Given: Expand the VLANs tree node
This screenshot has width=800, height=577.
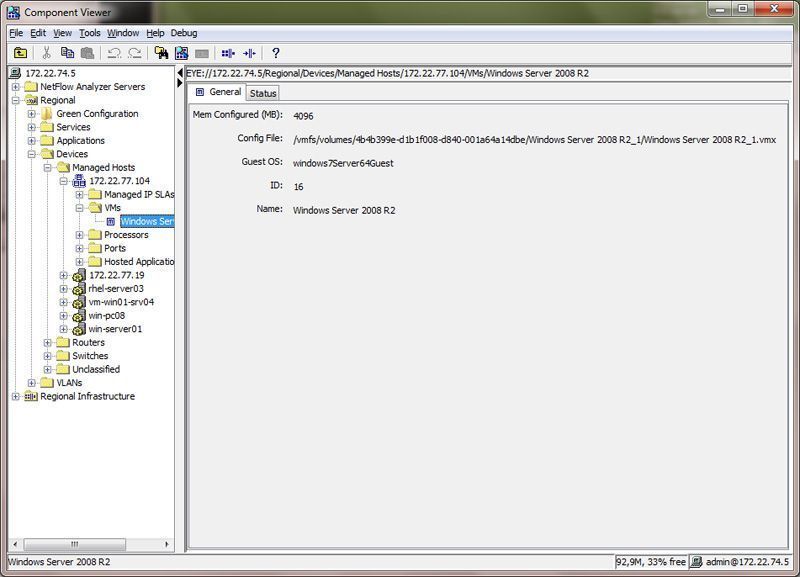Looking at the screenshot, I should click(x=32, y=383).
